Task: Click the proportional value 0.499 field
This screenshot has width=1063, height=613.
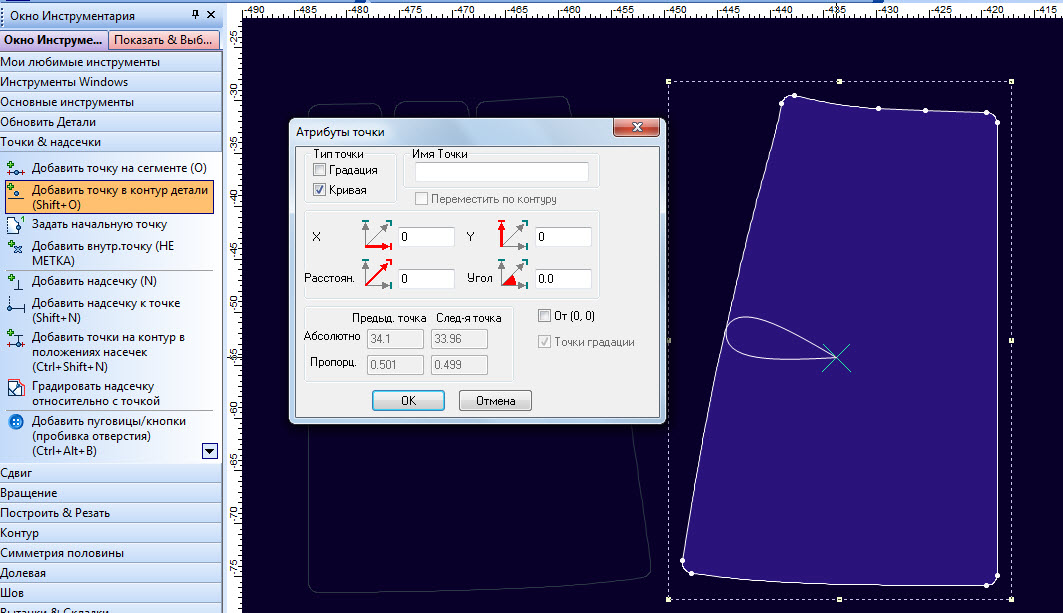Action: click(x=459, y=364)
